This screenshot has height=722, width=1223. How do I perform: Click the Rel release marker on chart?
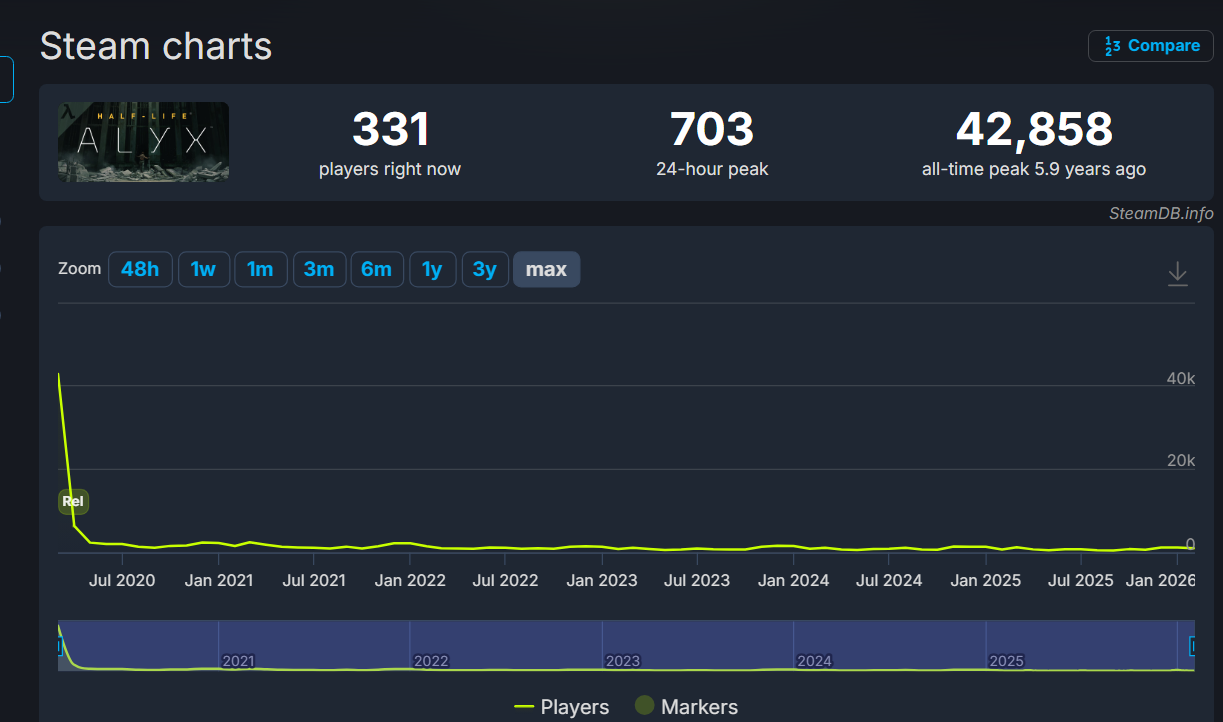pyautogui.click(x=73, y=501)
